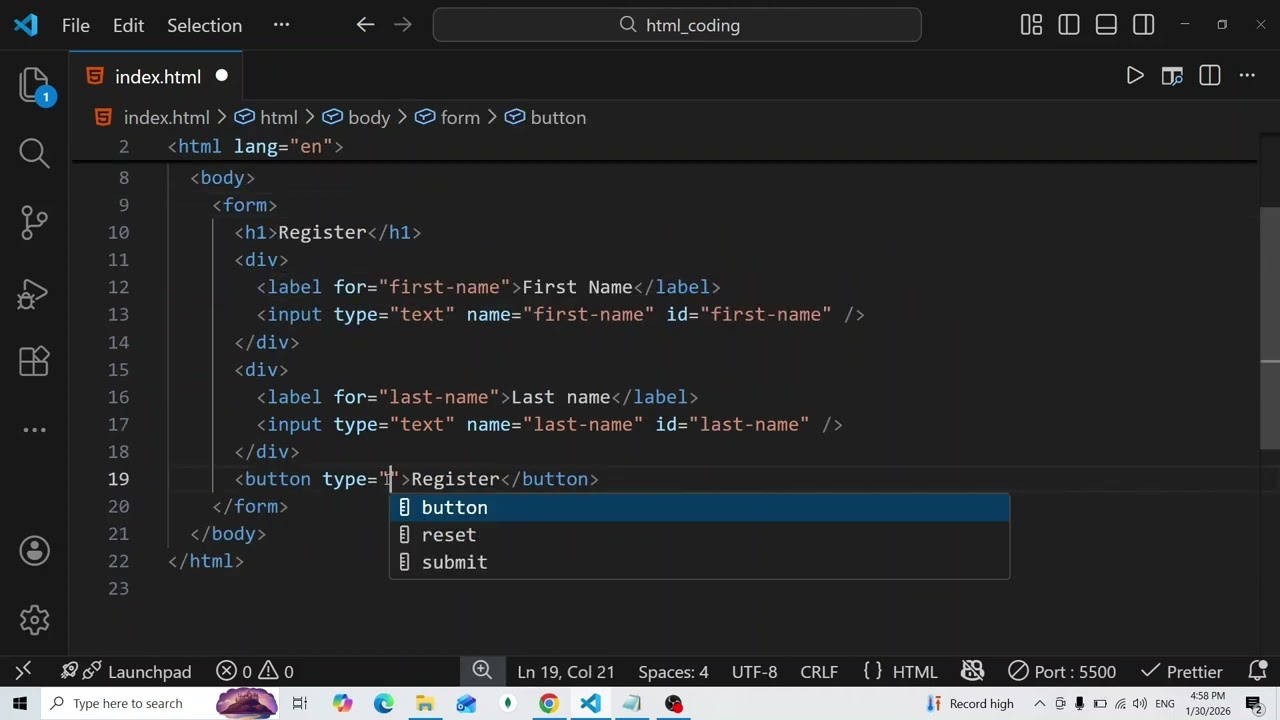Go forward with the right arrow
Screen dimensions: 1280x720
403,25
